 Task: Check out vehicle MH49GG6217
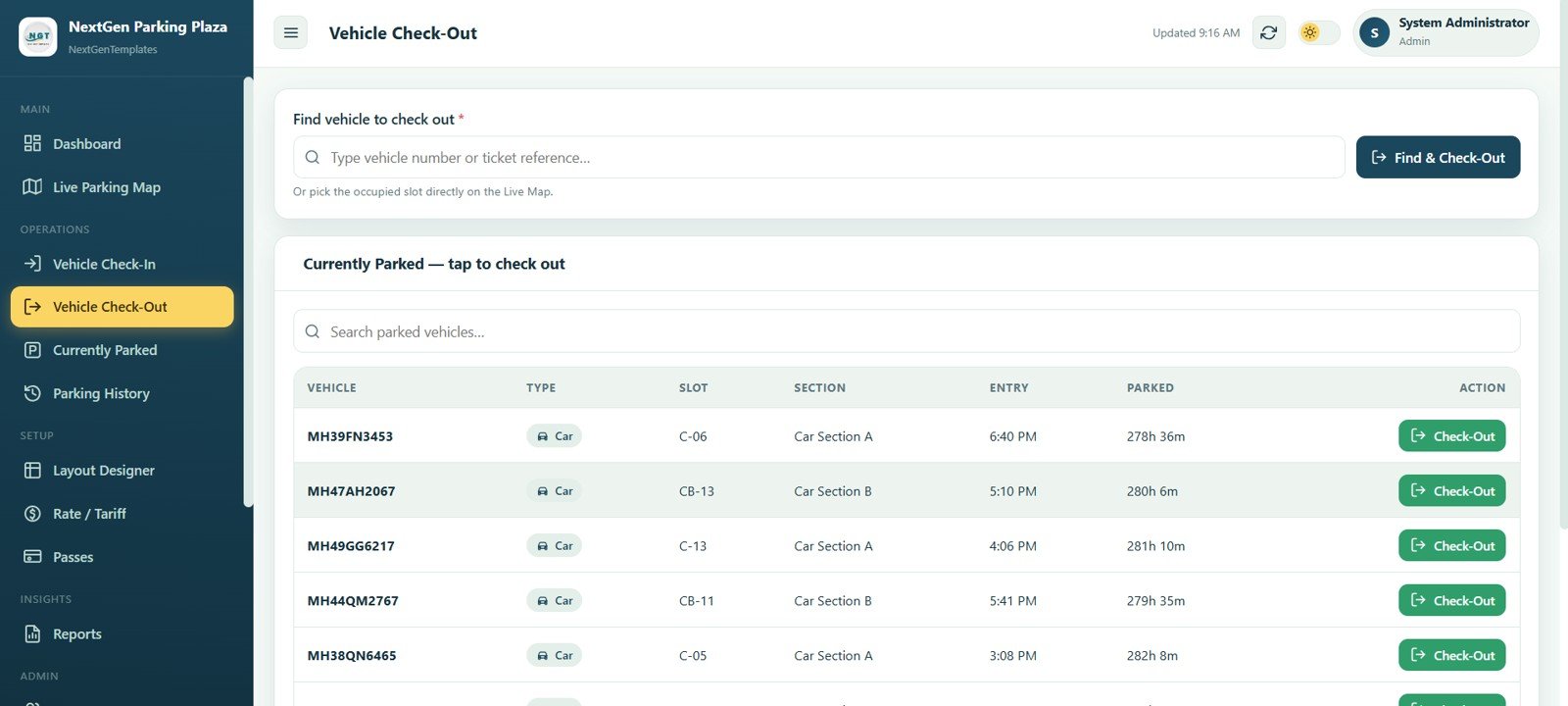[1451, 546]
